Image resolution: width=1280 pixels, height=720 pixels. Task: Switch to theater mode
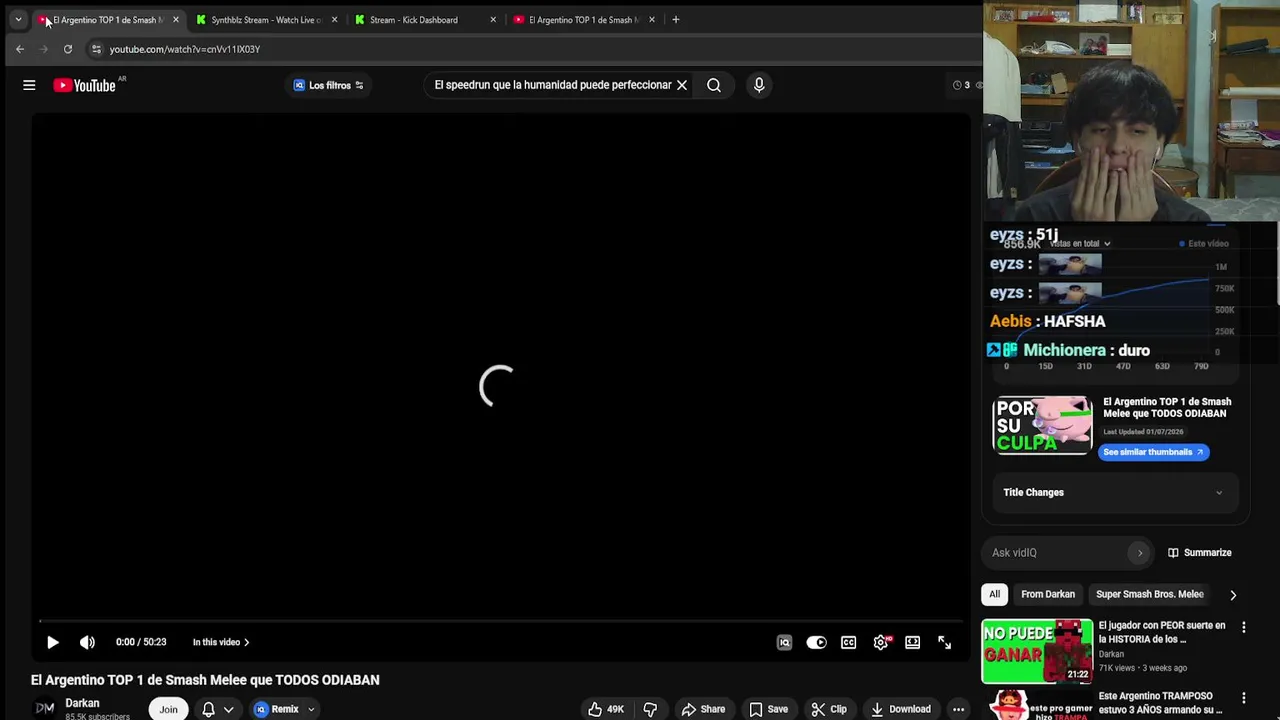tap(912, 642)
